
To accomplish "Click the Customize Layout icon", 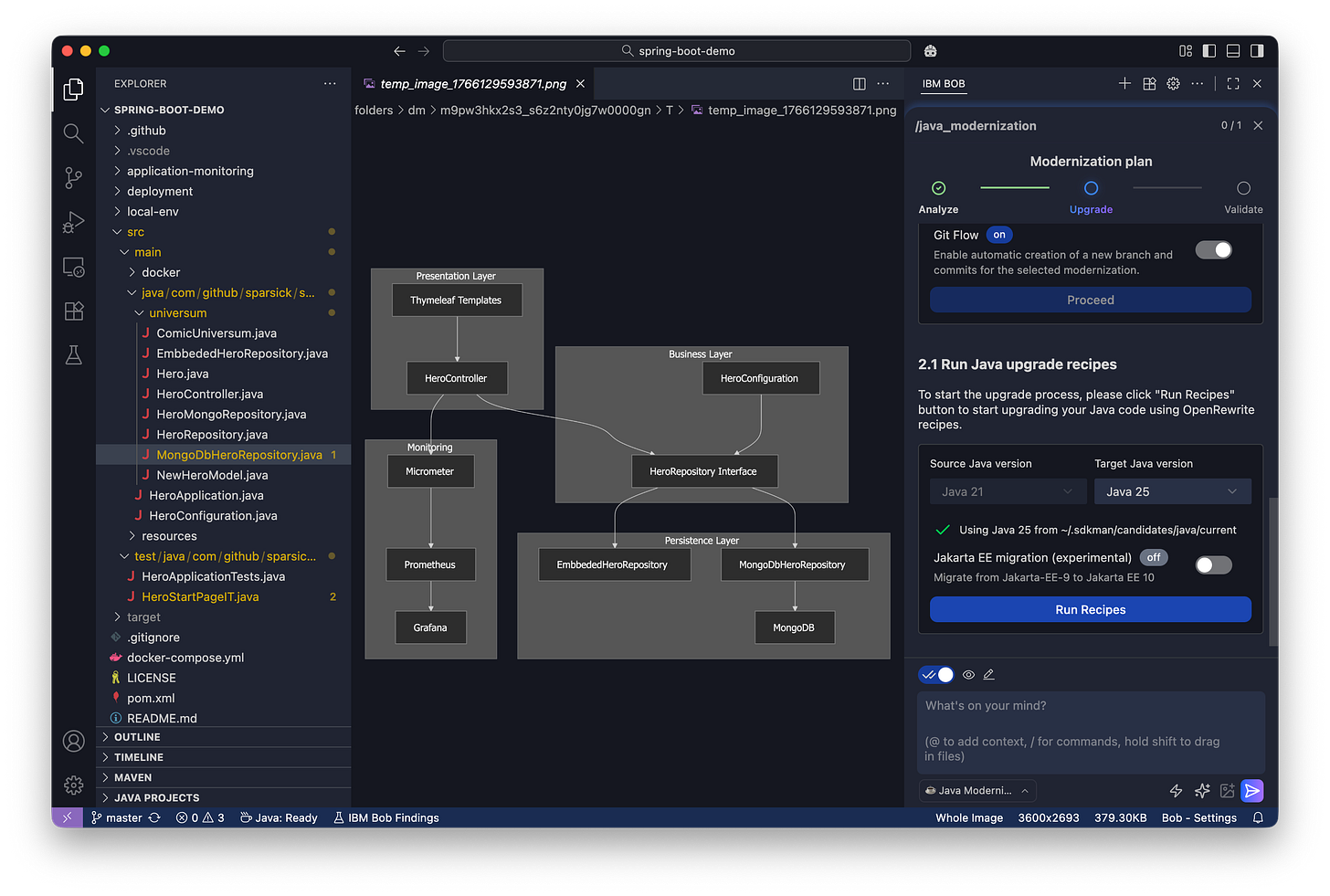I will [x=1186, y=51].
